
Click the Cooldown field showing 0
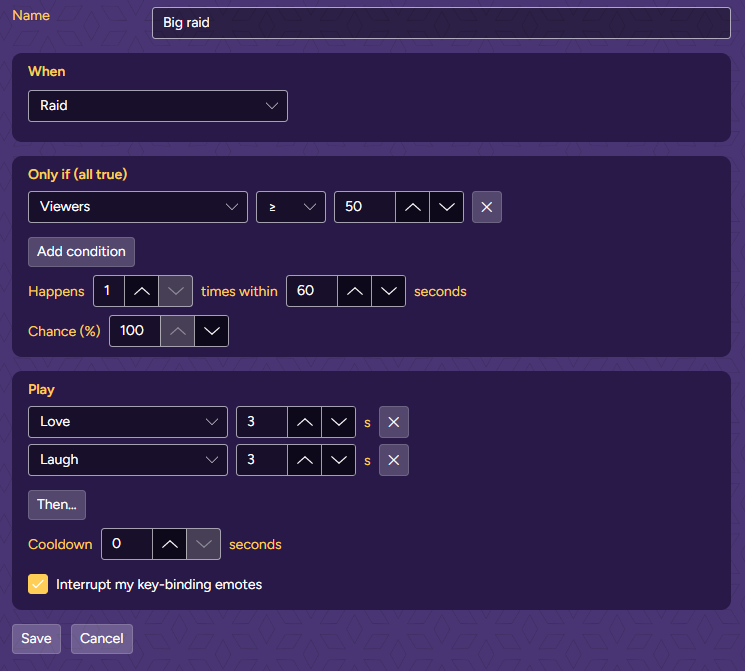point(127,544)
